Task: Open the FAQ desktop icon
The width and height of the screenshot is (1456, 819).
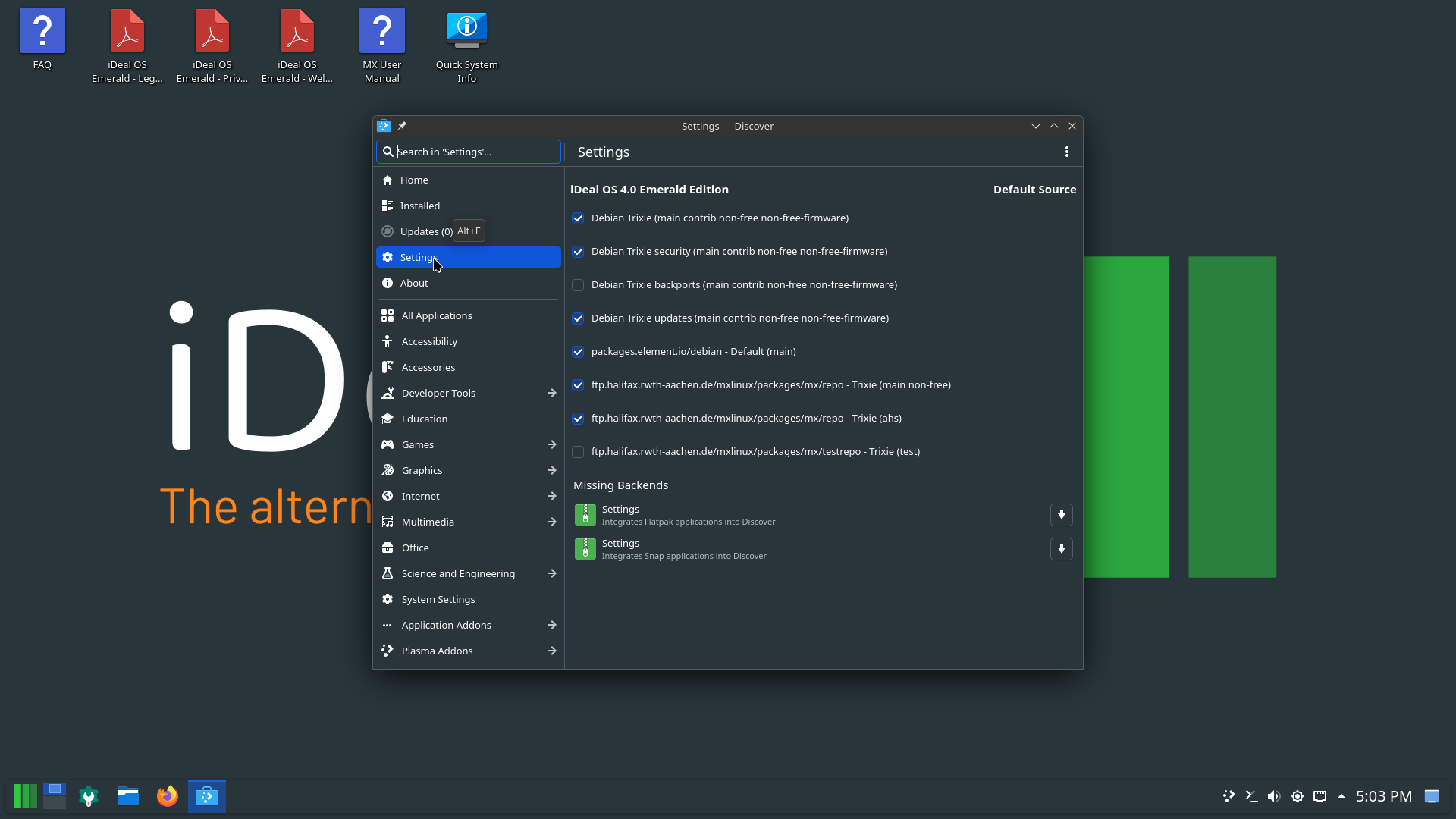Action: pyautogui.click(x=42, y=39)
